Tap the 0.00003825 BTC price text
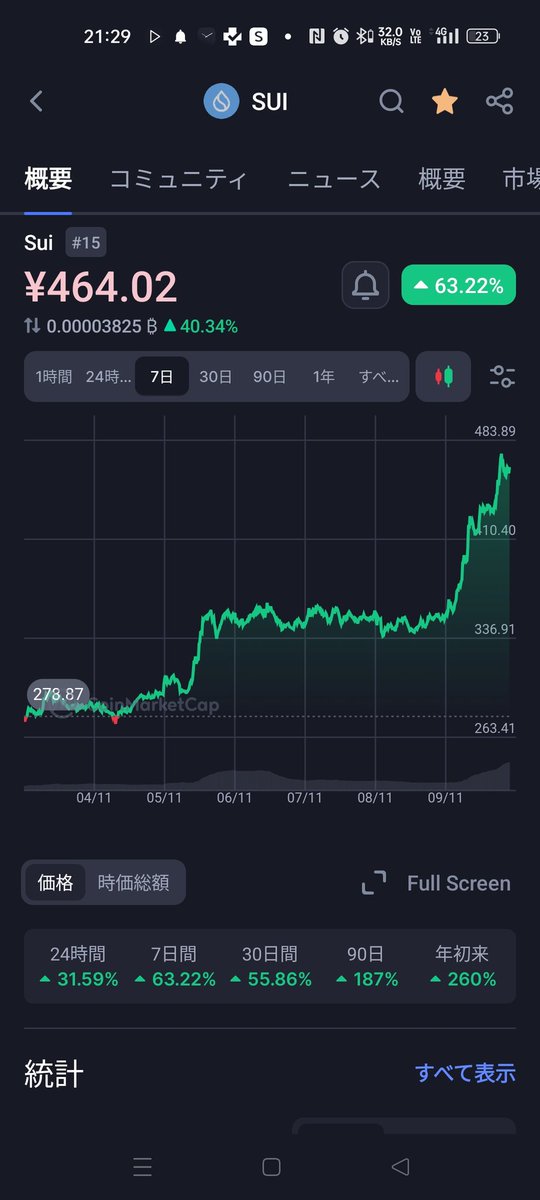Screen dimensions: 540x1200 coord(102,326)
